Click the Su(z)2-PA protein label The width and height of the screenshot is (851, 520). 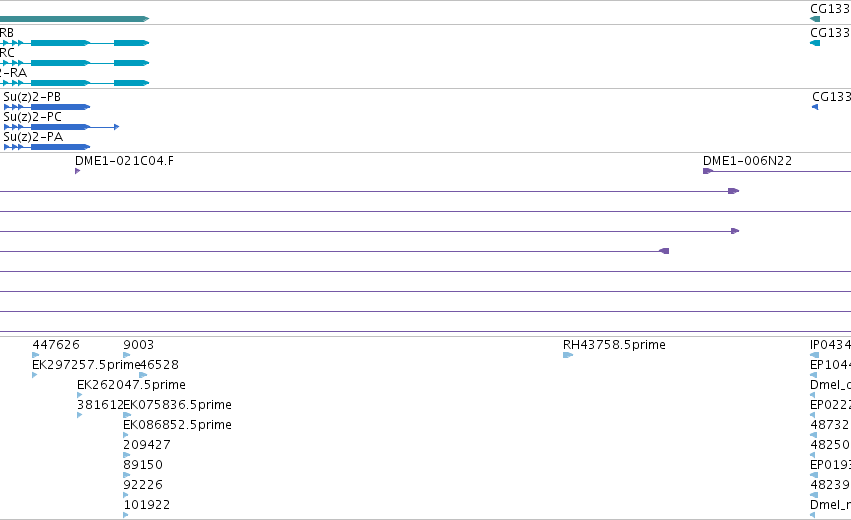pos(33,137)
